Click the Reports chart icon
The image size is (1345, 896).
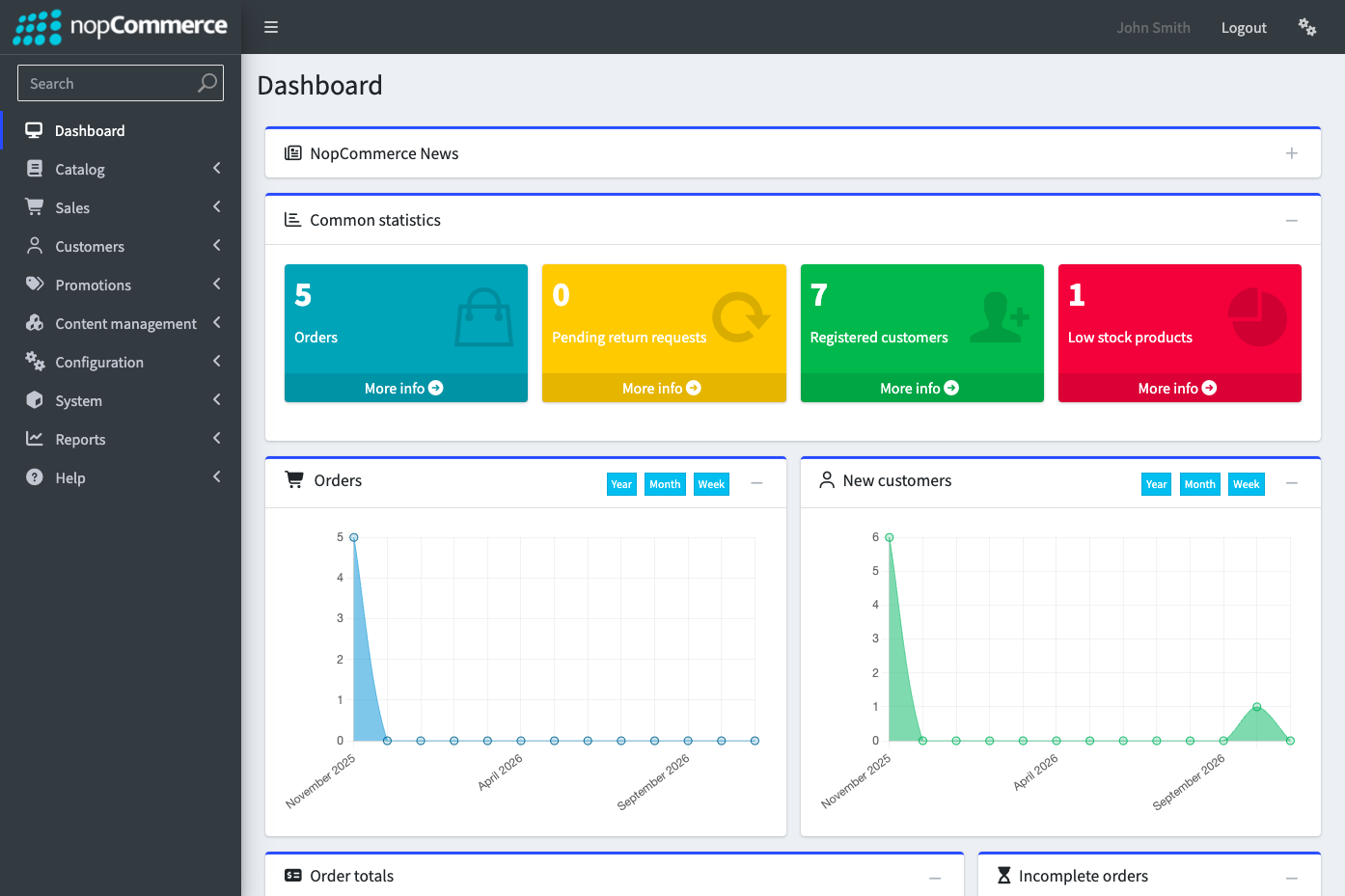click(35, 438)
